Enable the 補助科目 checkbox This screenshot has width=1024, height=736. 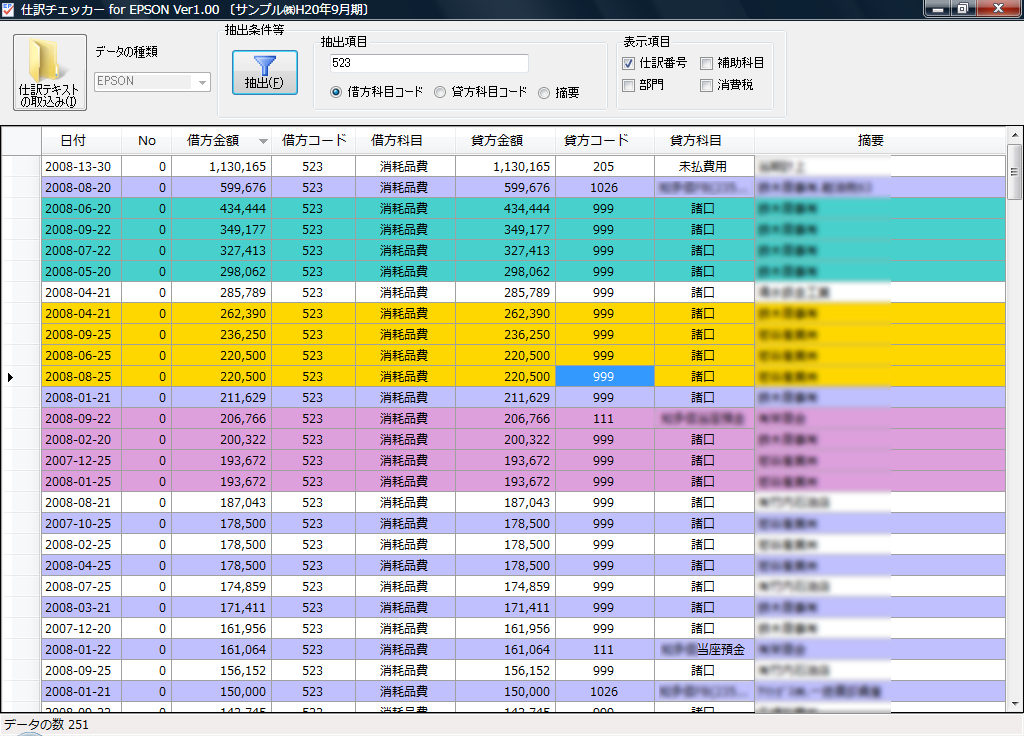click(707, 63)
